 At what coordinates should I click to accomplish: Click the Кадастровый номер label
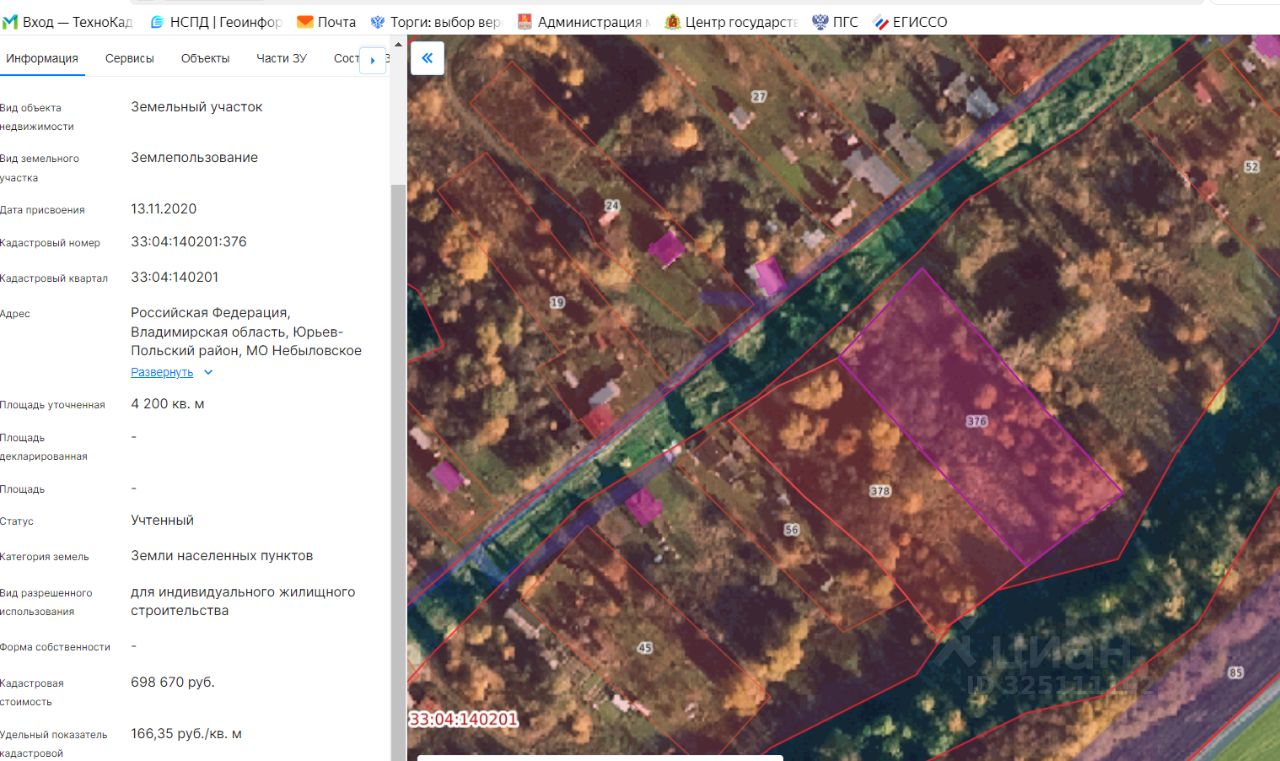(50, 243)
